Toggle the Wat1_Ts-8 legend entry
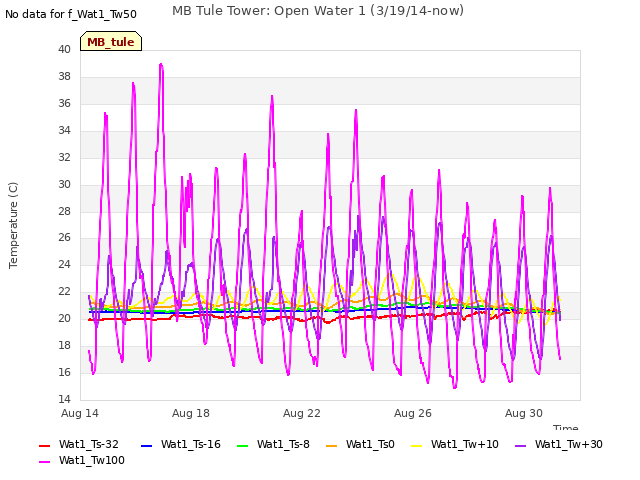The width and height of the screenshot is (640, 480). coord(273,444)
